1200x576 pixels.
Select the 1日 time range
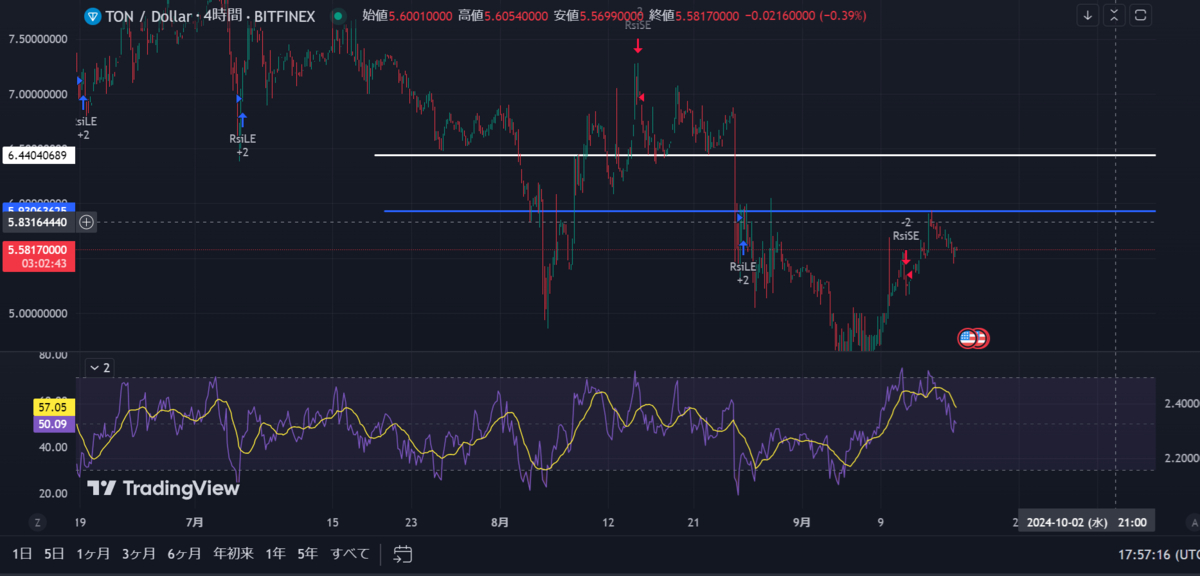pyautogui.click(x=20, y=553)
